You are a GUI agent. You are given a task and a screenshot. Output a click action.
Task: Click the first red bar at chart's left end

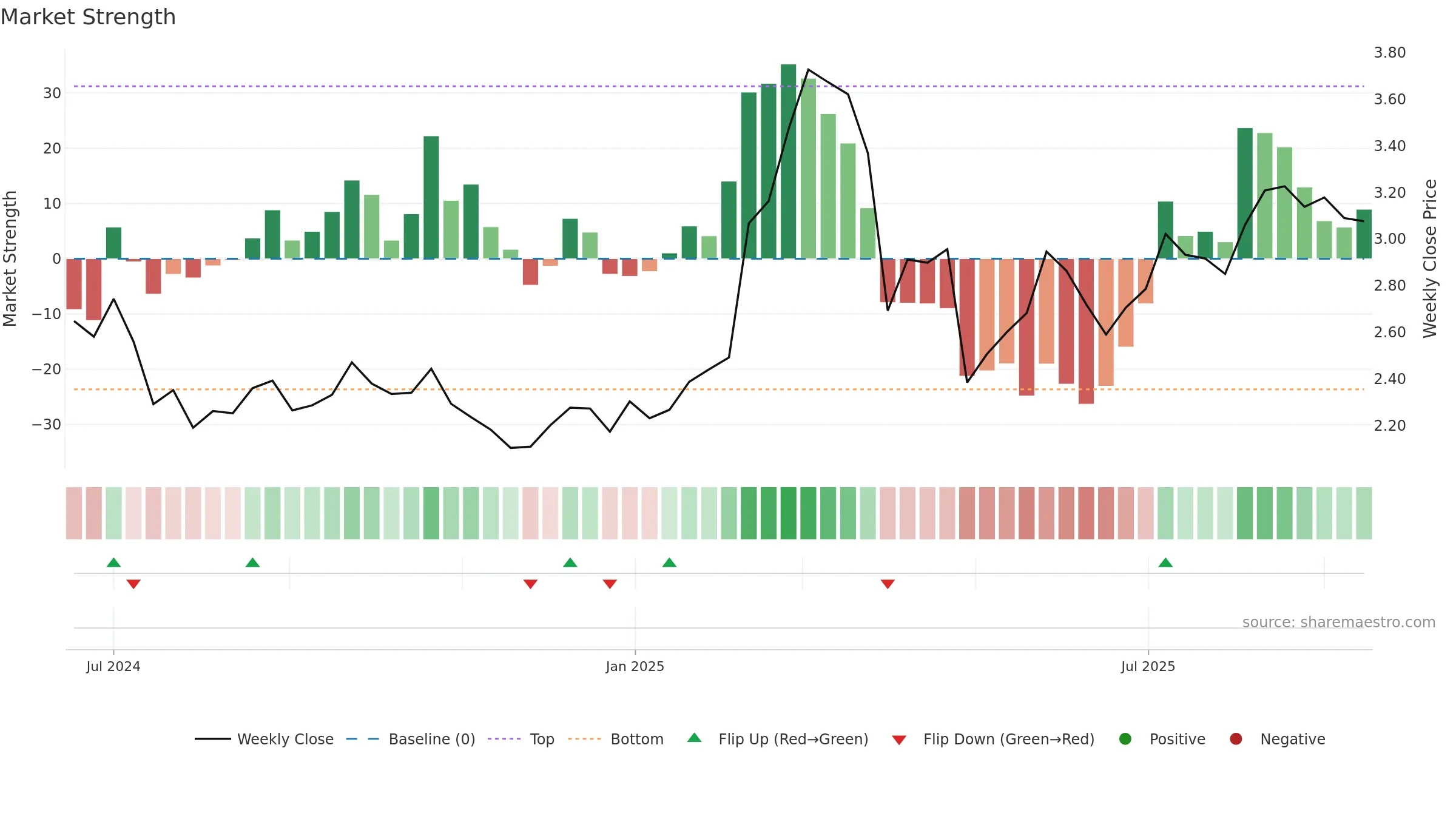(74, 284)
